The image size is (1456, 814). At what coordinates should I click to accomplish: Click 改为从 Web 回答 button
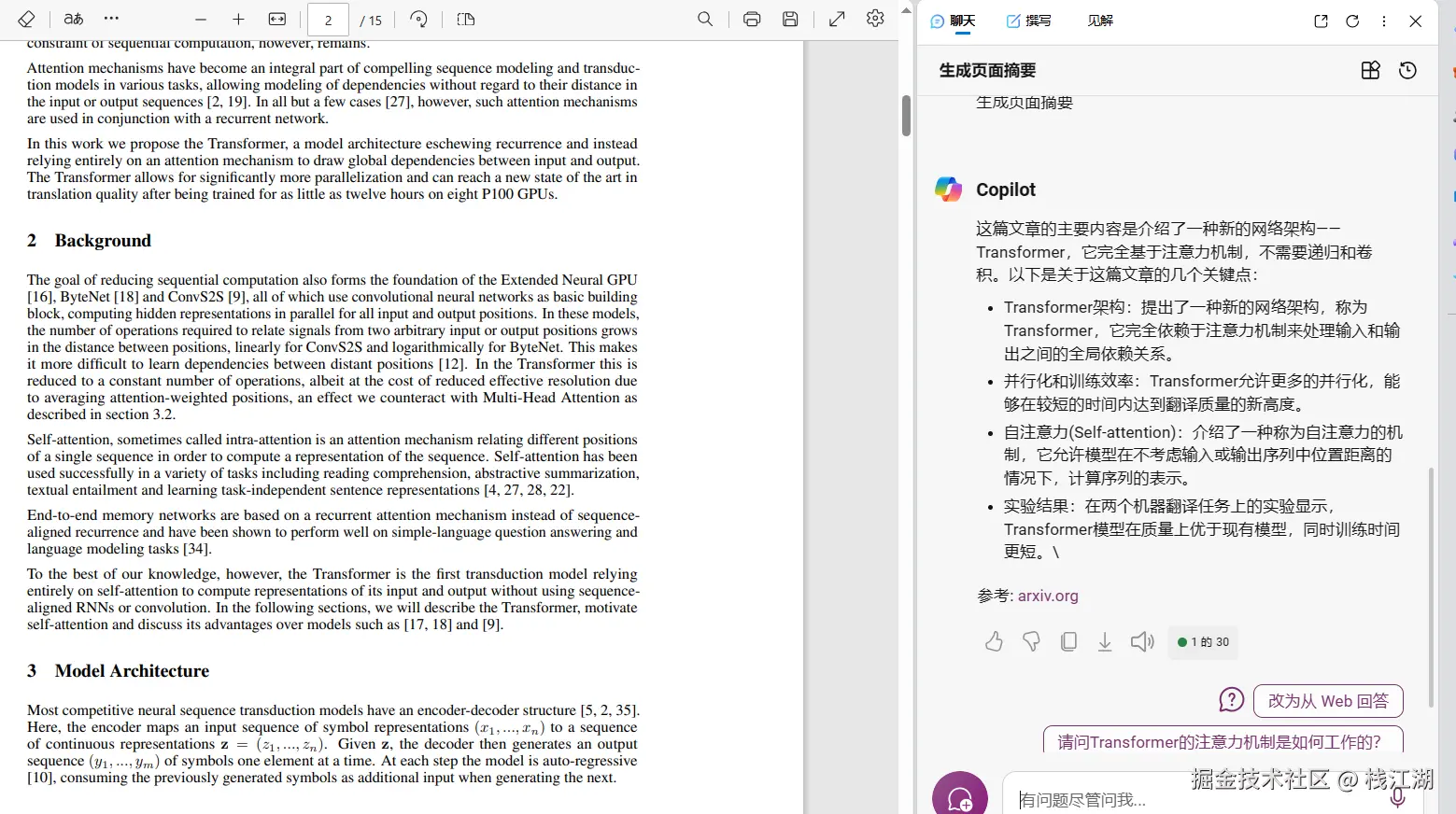click(x=1328, y=701)
